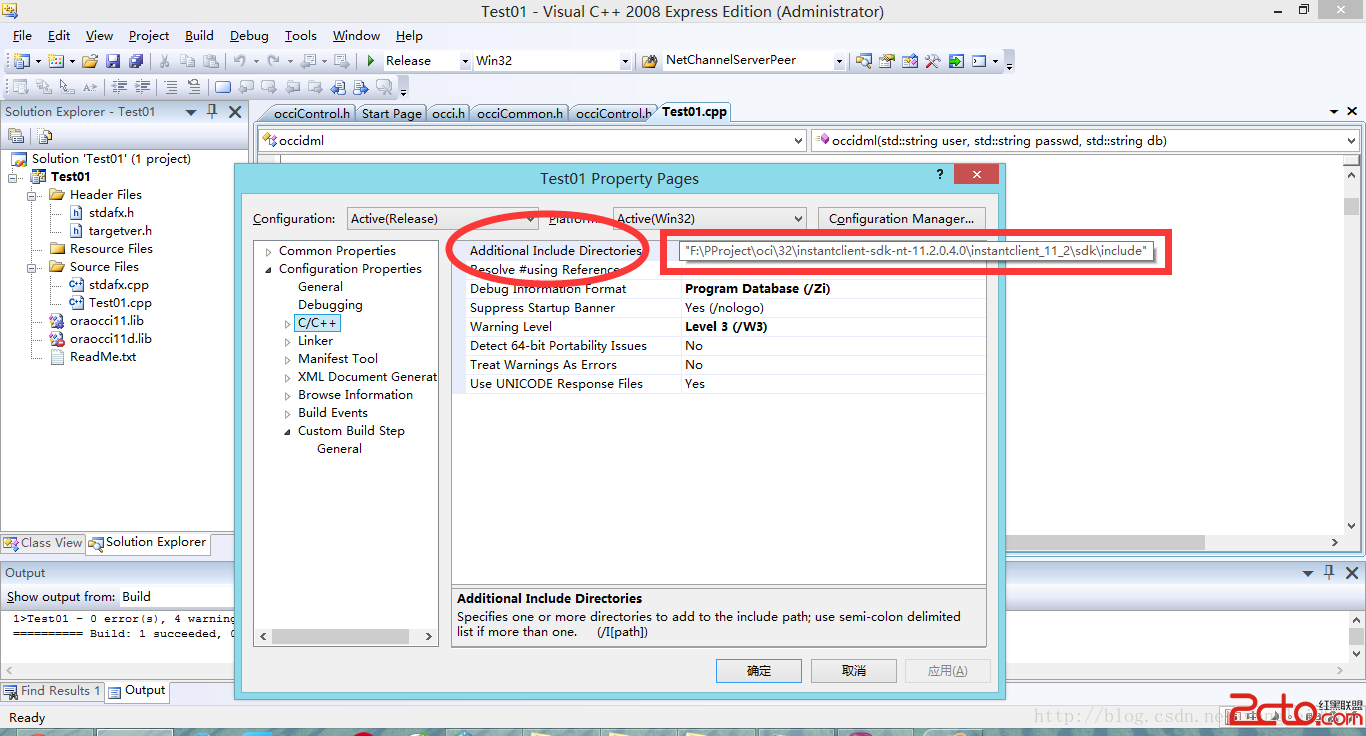The height and width of the screenshot is (736, 1366).
Task: Open the NetChannelServerPeer find dropdown
Action: click(839, 61)
